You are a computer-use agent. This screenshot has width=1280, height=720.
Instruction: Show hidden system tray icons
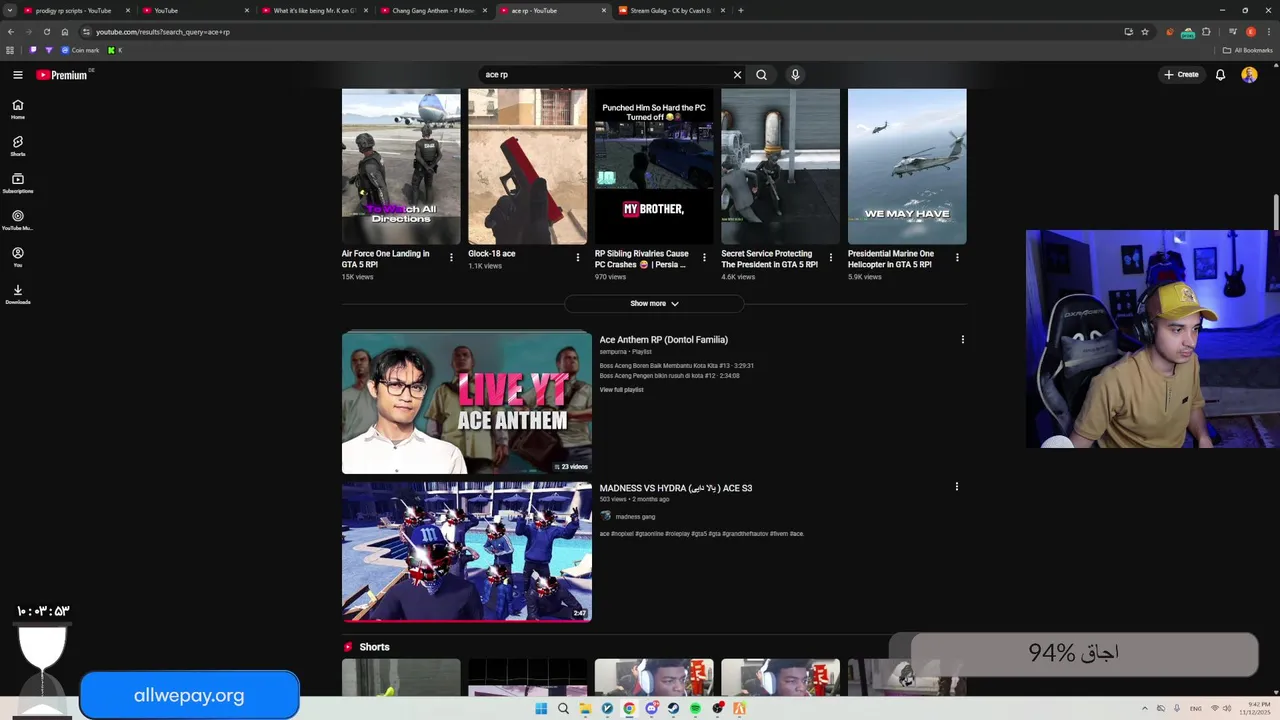[x=1146, y=708]
